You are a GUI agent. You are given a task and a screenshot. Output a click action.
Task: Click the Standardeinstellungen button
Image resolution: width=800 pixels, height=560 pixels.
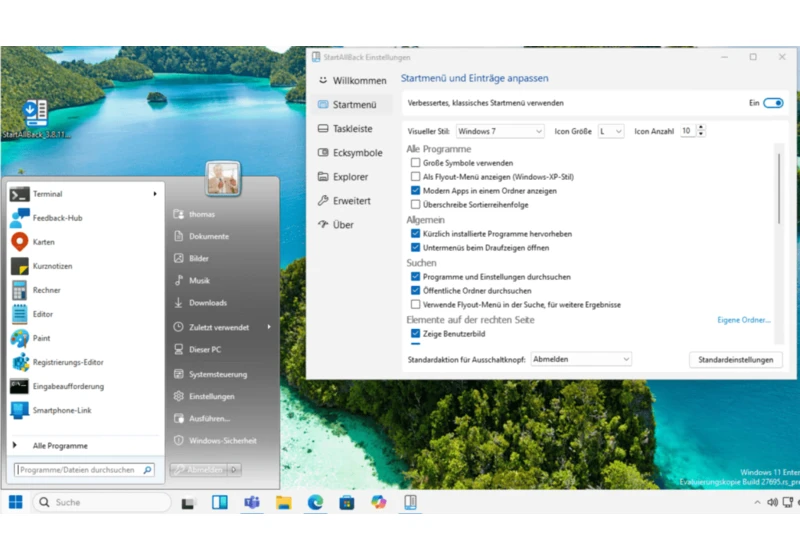pos(736,360)
